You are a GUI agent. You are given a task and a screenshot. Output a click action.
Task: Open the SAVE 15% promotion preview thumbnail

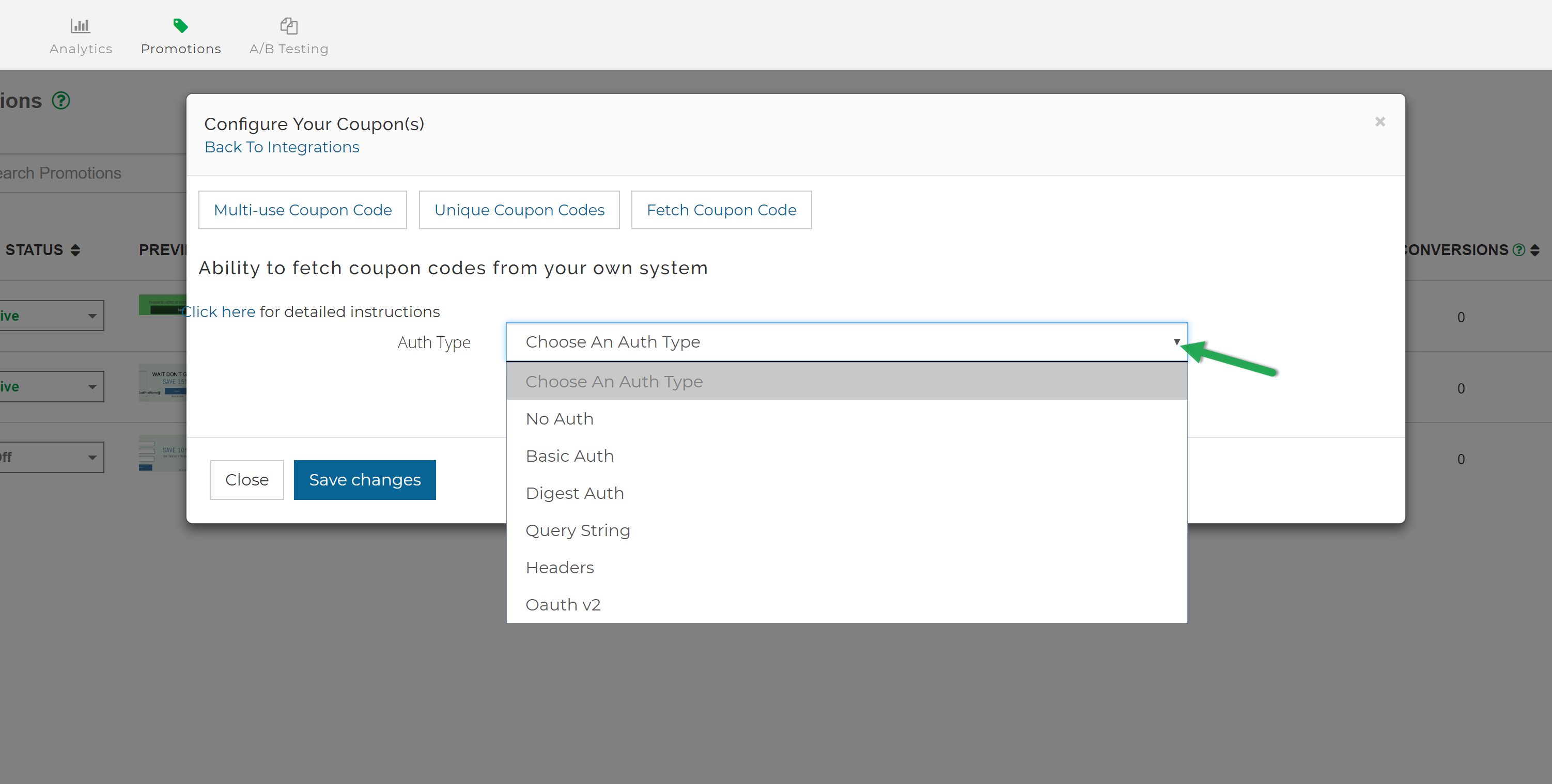click(x=163, y=382)
